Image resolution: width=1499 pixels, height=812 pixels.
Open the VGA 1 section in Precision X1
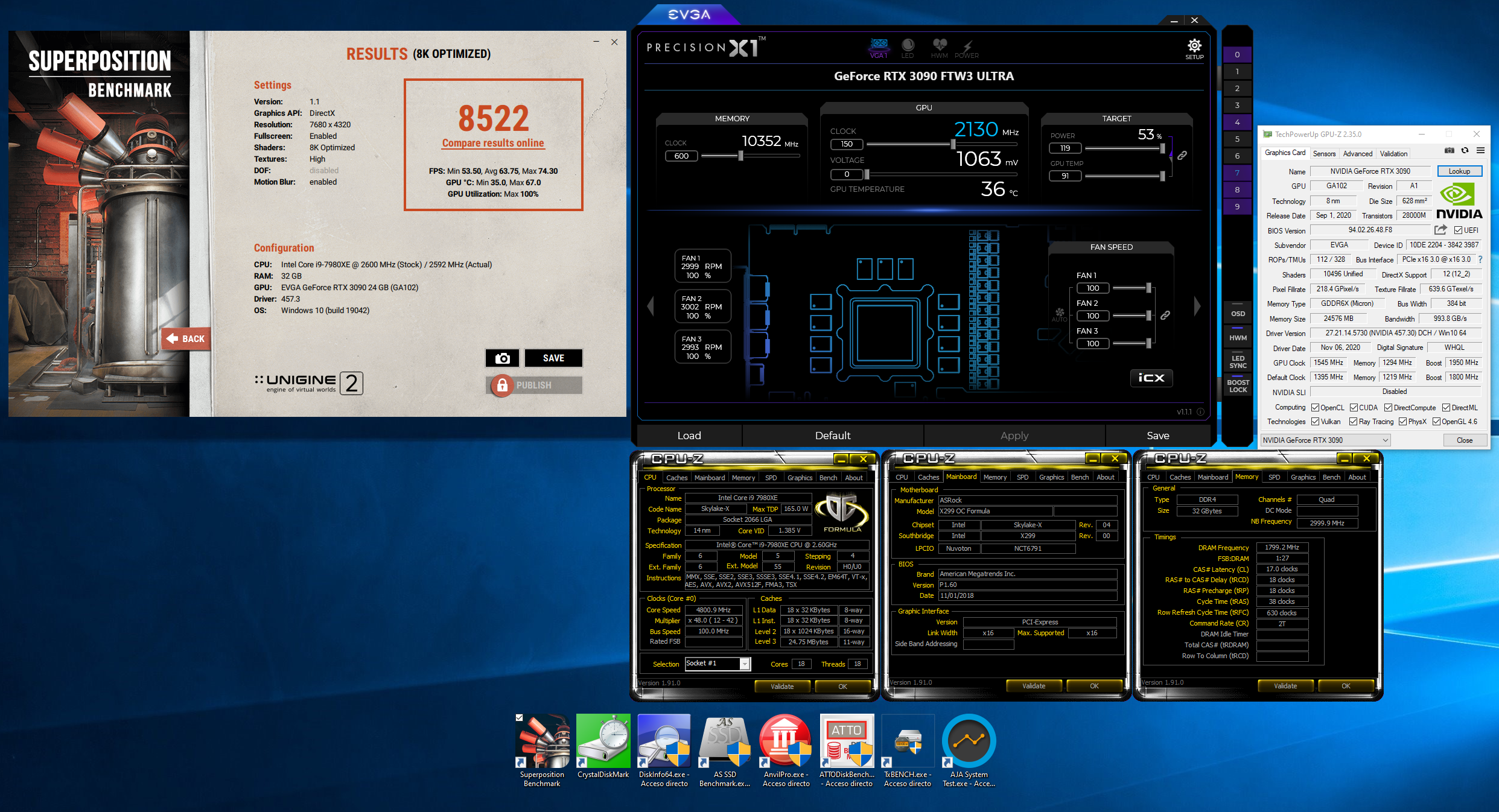coord(879,48)
